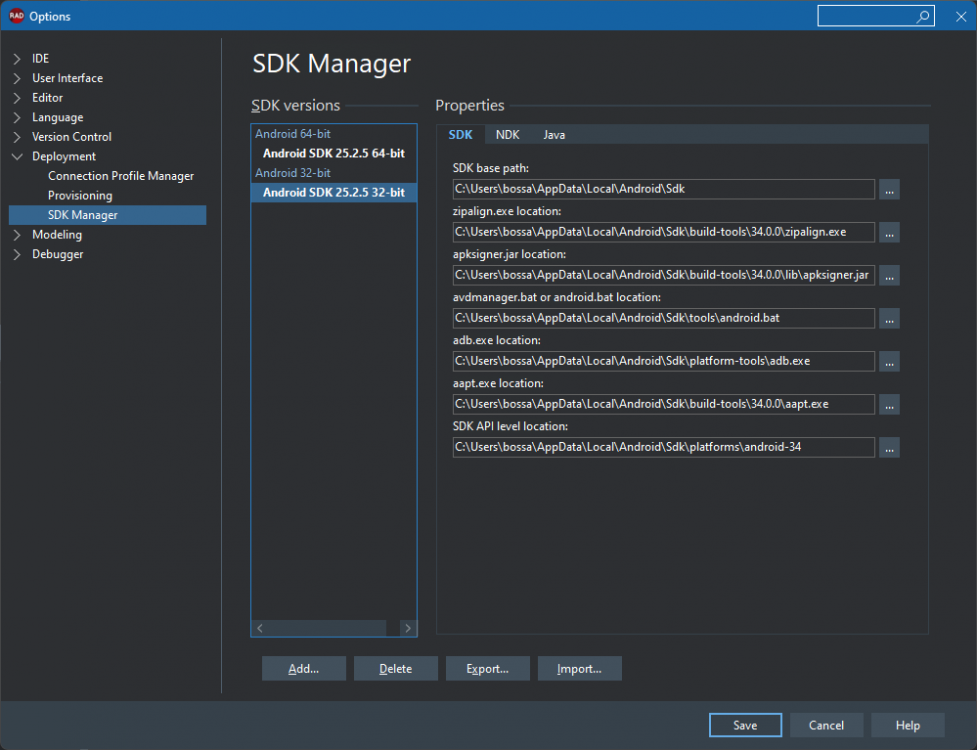Screen dimensions: 977x750
Task: Switch to the NDK tab
Action: (x=507, y=135)
